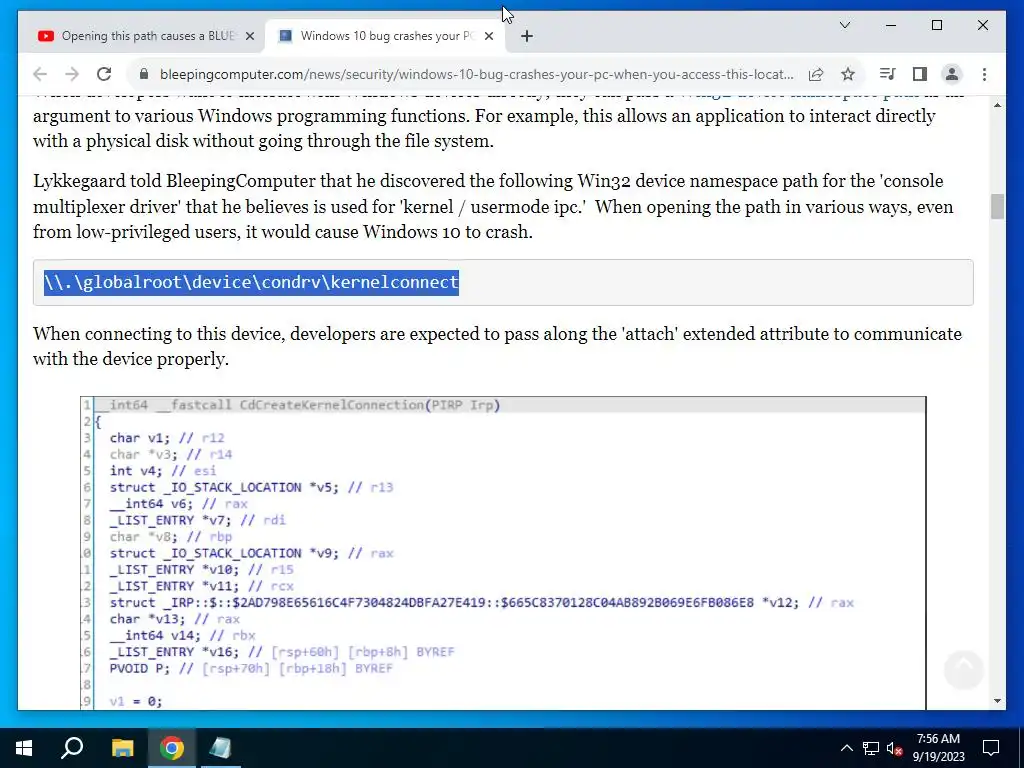The width and height of the screenshot is (1024, 768).
Task: Share this page from the address bar
Action: [816, 74]
